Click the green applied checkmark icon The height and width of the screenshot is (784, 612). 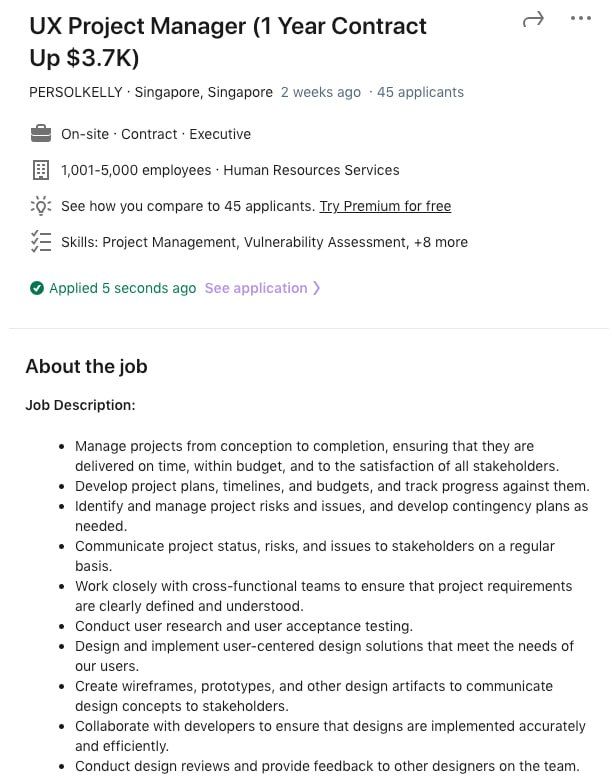point(37,288)
